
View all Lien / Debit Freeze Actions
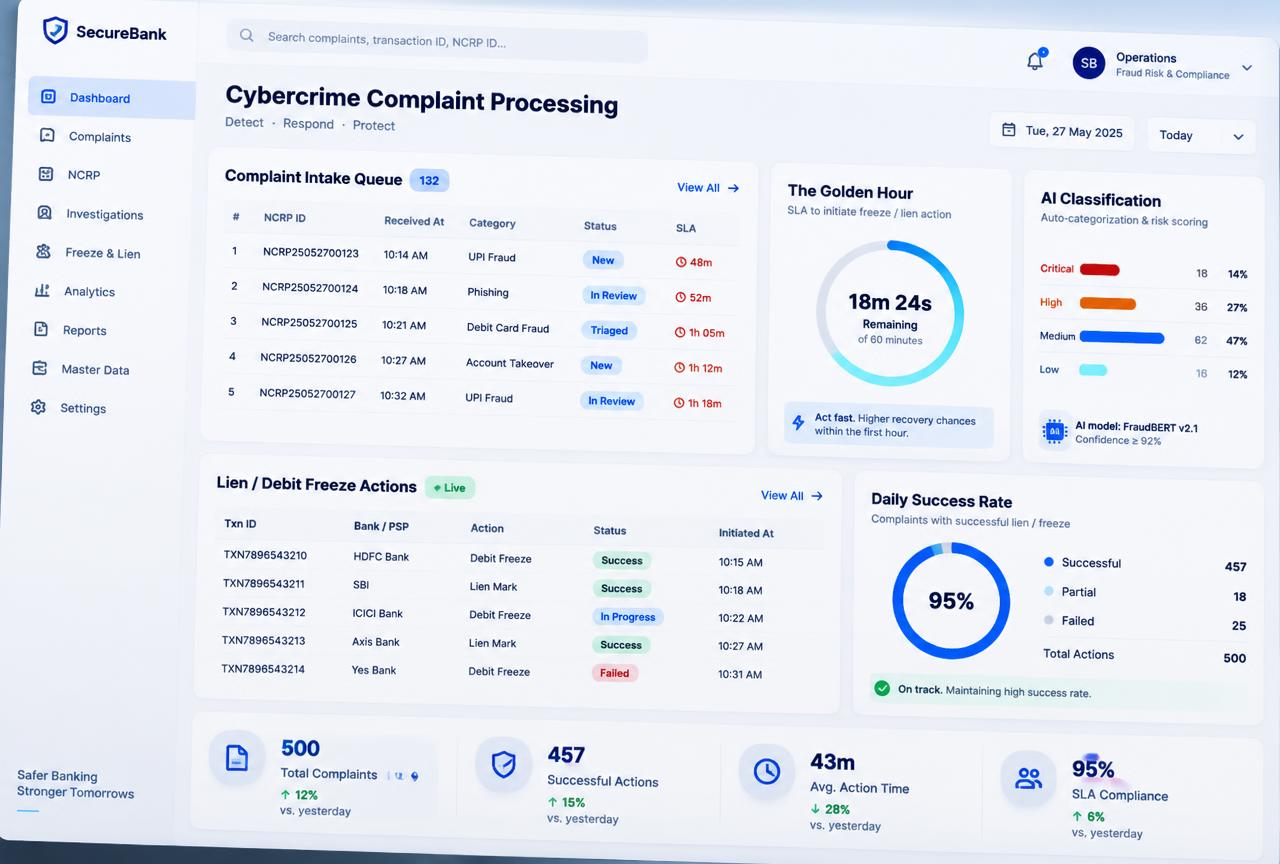click(792, 496)
